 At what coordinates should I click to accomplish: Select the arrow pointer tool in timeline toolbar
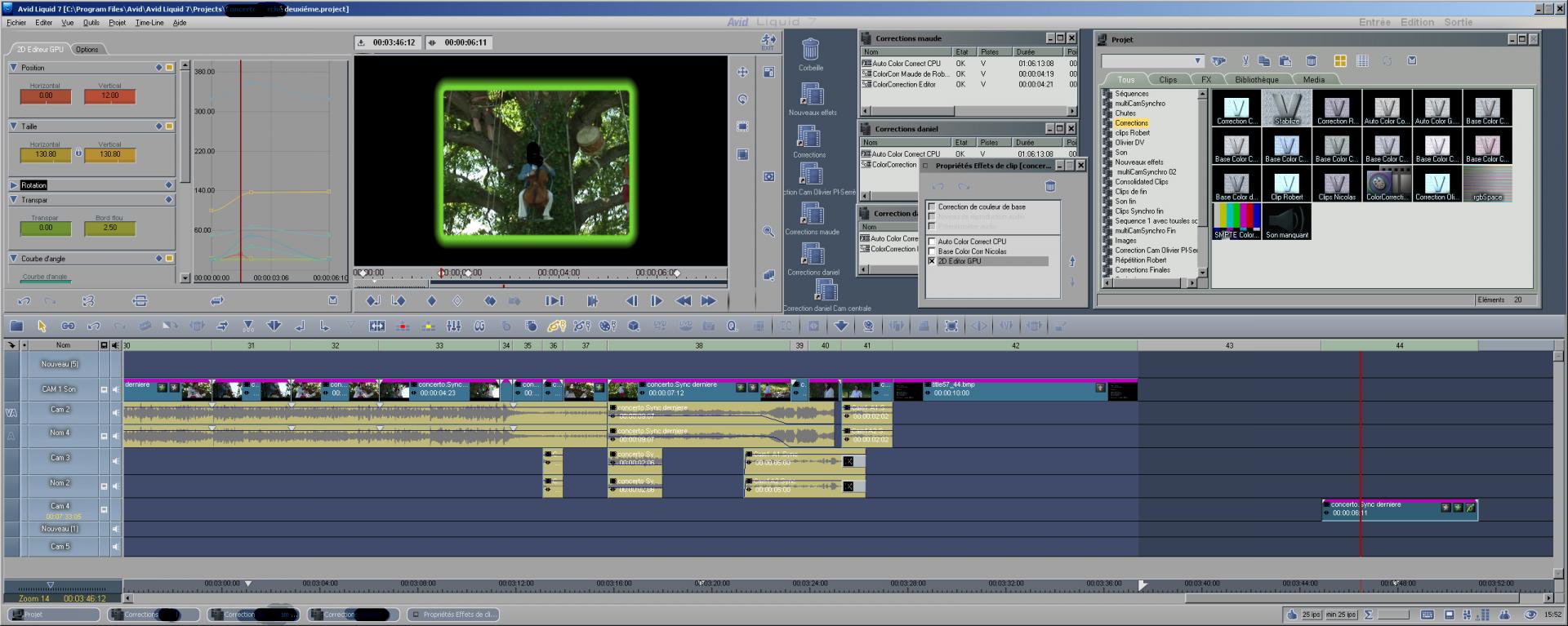tap(42, 326)
